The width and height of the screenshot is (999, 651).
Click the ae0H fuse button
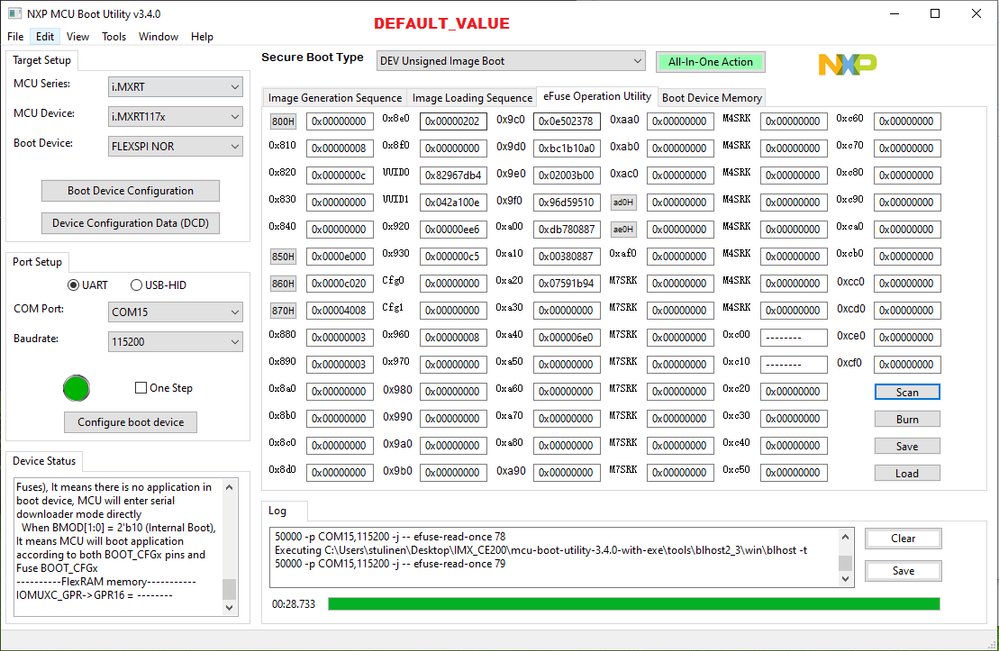[x=623, y=229]
